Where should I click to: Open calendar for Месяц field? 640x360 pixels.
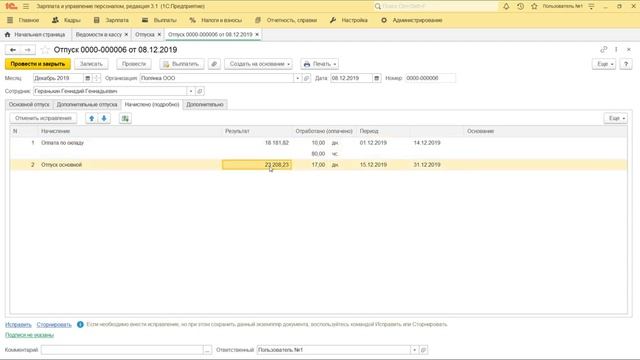pos(87,78)
